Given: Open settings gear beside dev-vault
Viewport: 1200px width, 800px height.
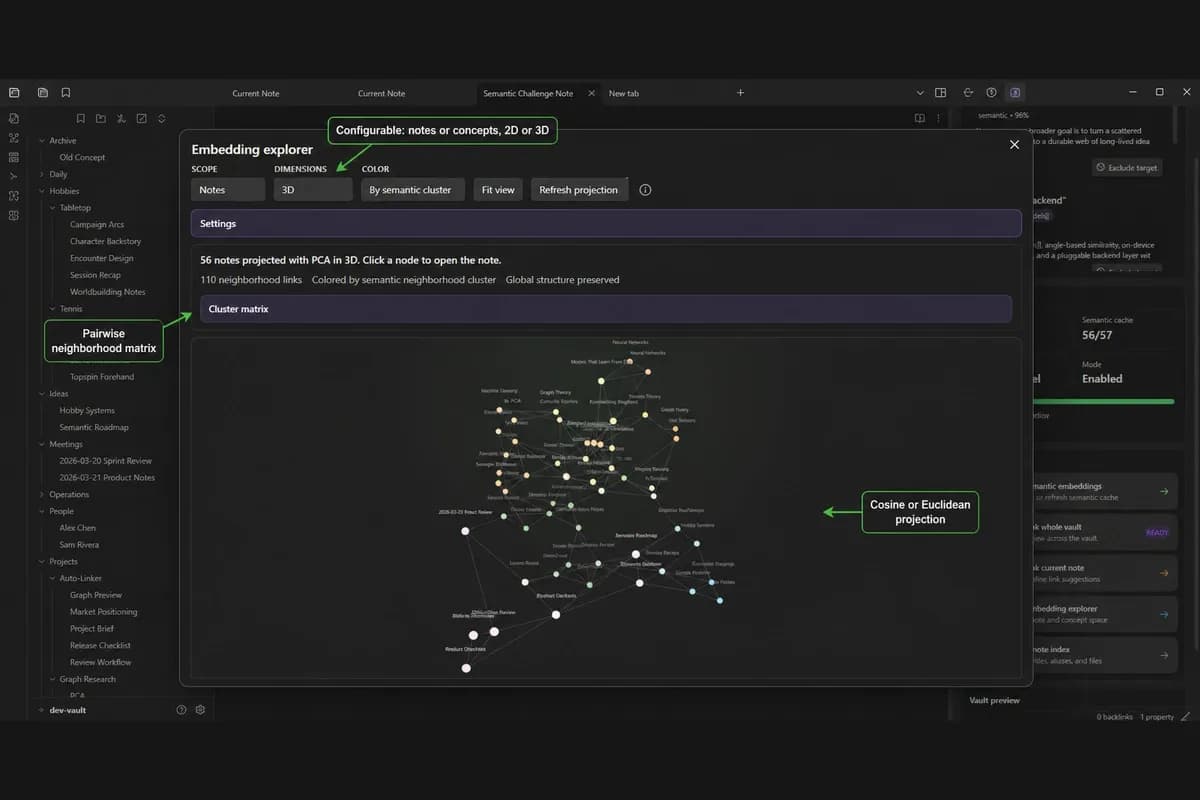Looking at the screenshot, I should click(200, 710).
